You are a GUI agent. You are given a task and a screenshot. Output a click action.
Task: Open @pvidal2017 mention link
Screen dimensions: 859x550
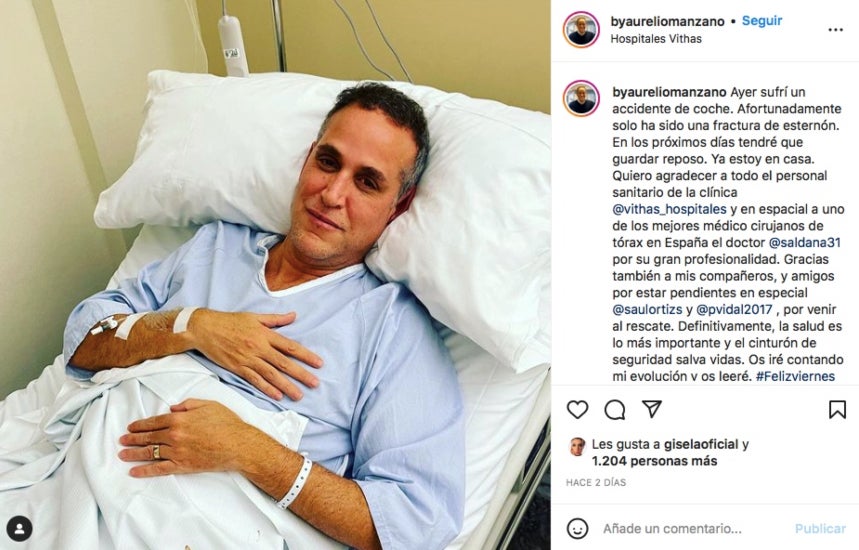tap(734, 310)
